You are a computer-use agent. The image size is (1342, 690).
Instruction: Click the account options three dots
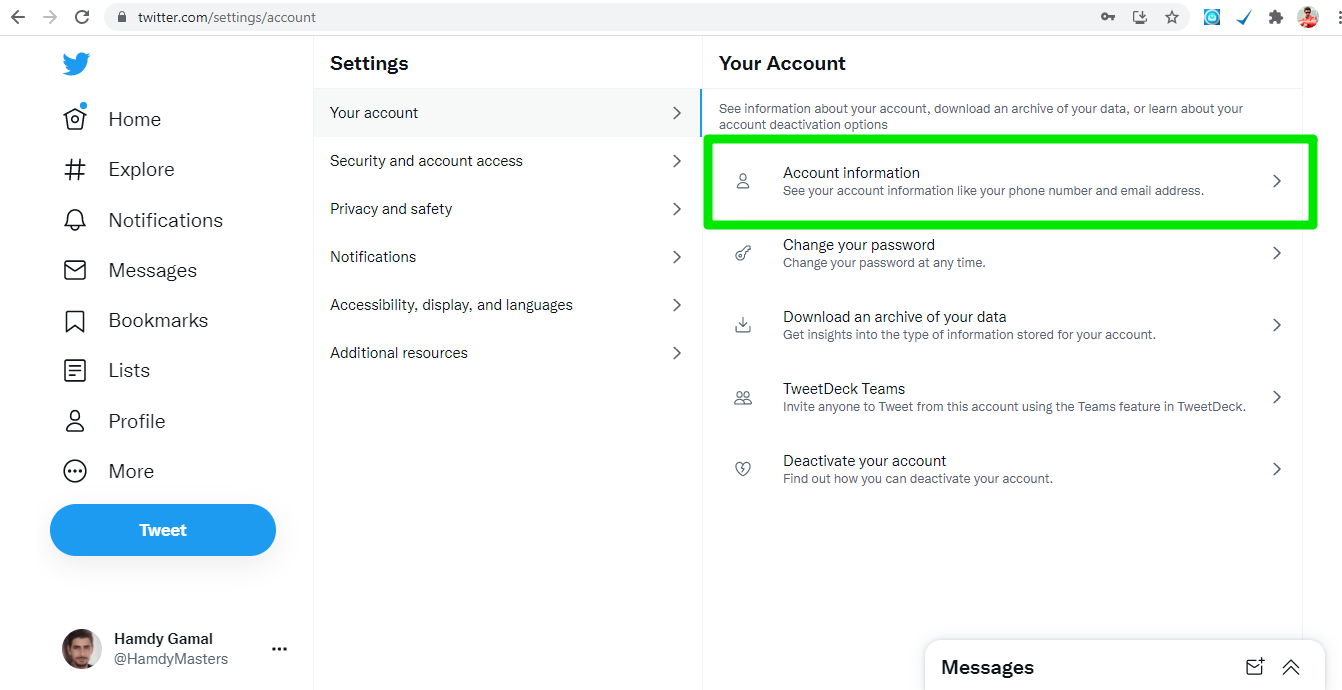click(280, 649)
